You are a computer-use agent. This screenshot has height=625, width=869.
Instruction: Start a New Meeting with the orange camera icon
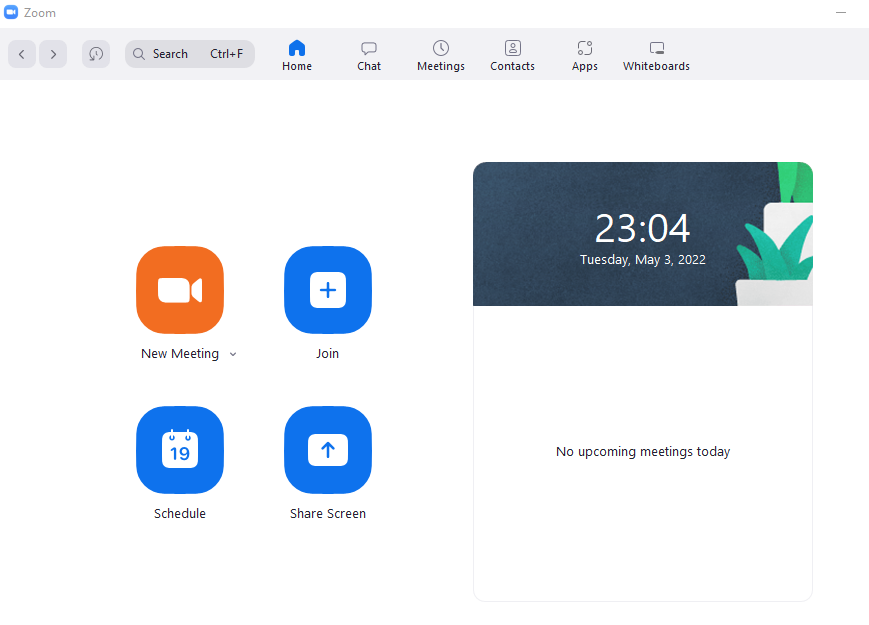tap(180, 290)
